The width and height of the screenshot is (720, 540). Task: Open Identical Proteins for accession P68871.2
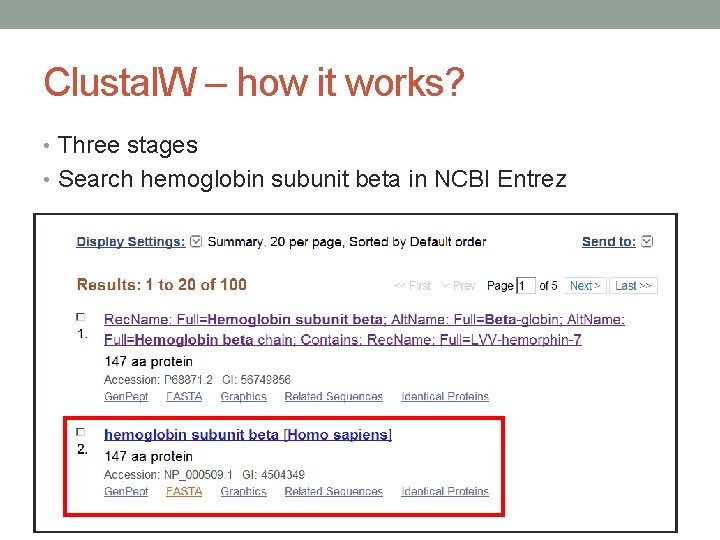[x=444, y=396]
